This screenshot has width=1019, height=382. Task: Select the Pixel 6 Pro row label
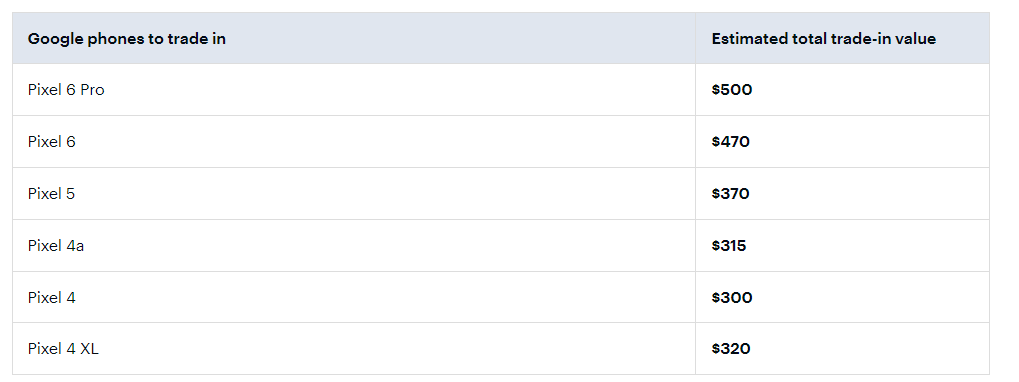66,90
